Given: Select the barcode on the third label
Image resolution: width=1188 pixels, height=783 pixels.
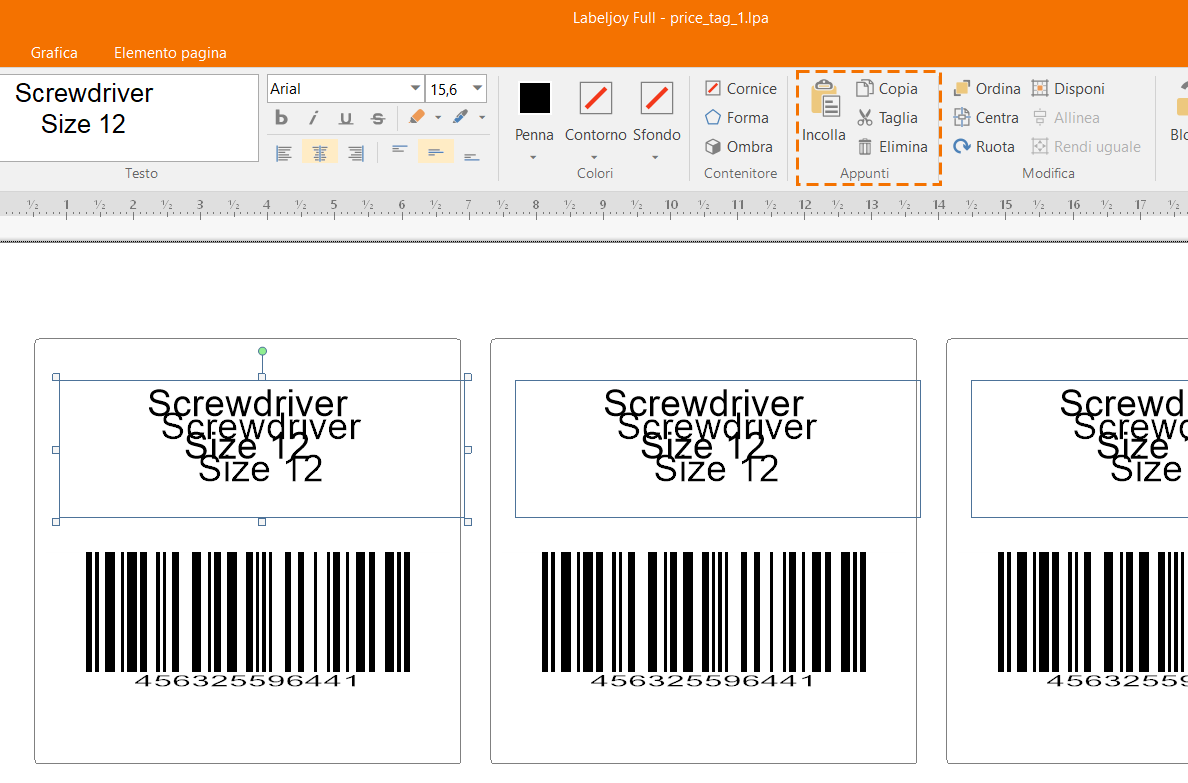Looking at the screenshot, I should tap(1093, 619).
